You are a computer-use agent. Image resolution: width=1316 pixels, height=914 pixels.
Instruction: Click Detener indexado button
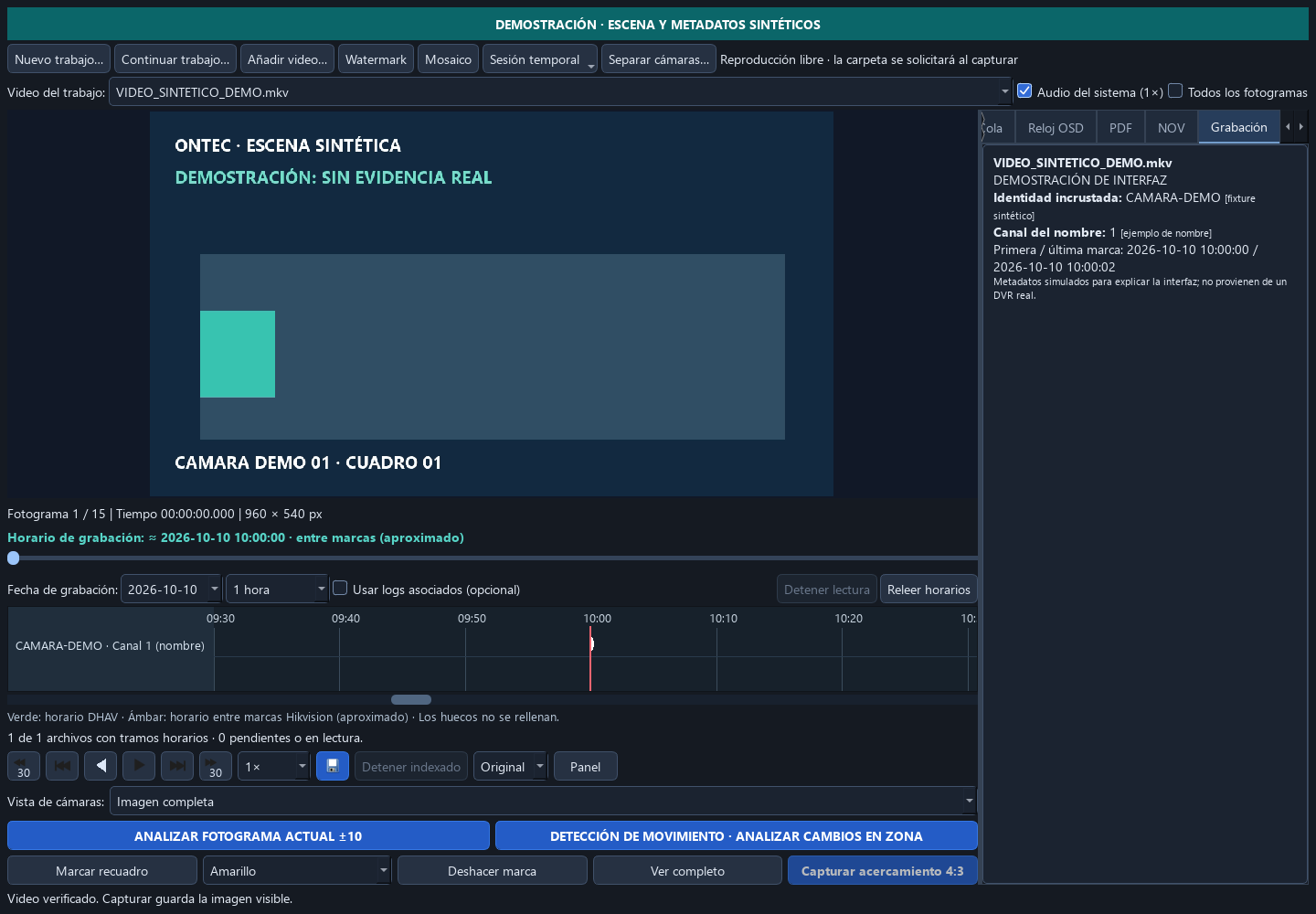click(411, 766)
